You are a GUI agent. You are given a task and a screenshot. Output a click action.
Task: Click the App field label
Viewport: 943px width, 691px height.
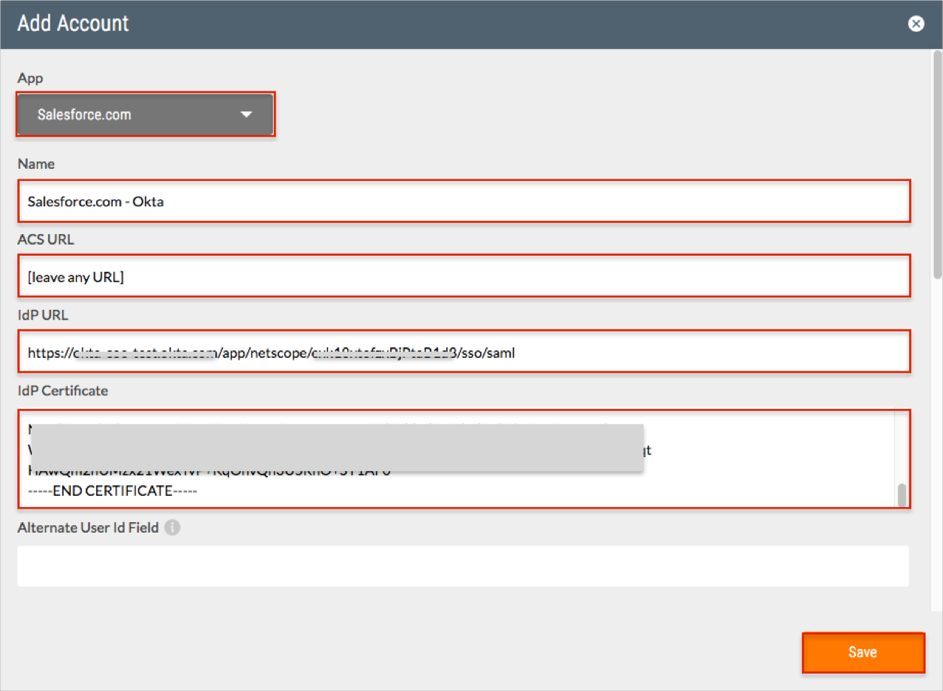30,78
